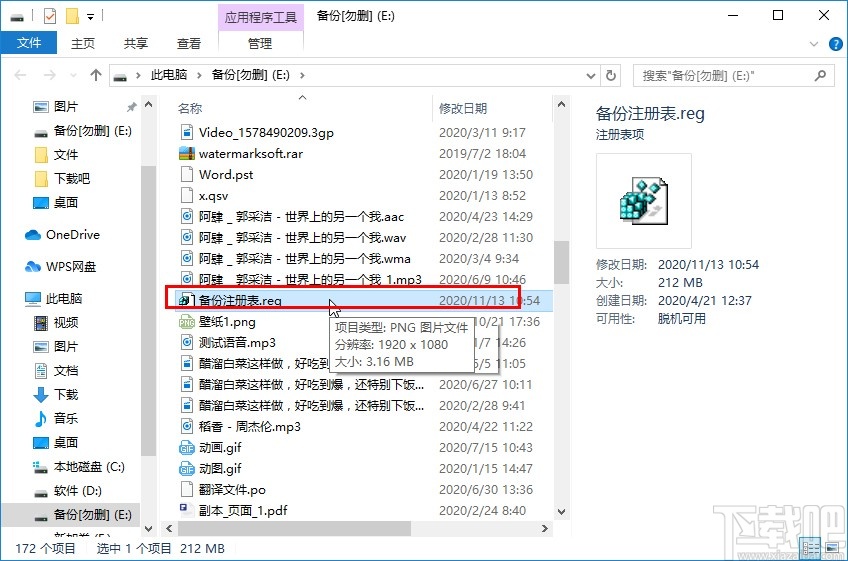
Task: Select the 应用程序工具 contextual tab header
Action: click(x=261, y=17)
